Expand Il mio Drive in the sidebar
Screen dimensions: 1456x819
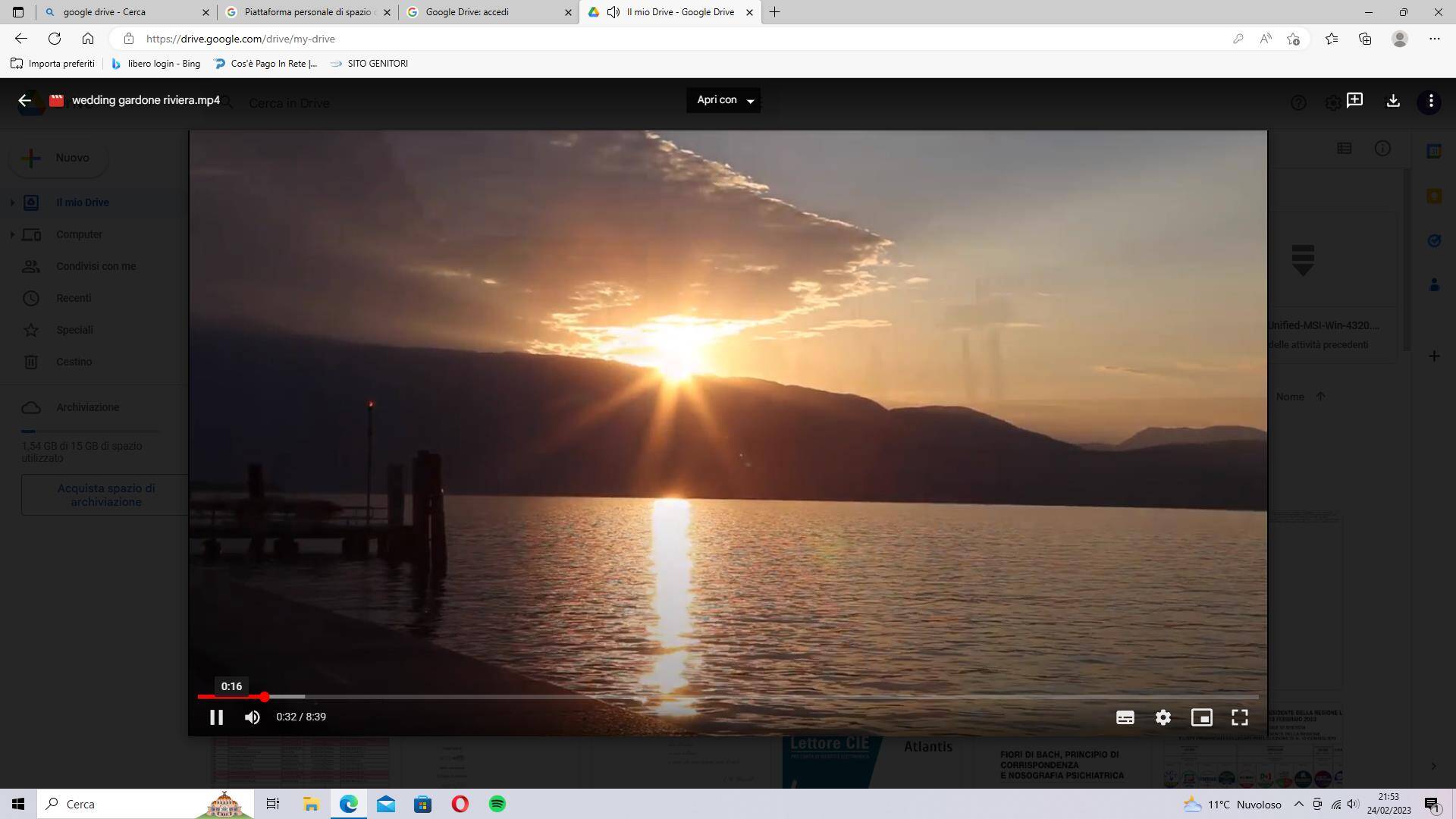pyautogui.click(x=11, y=202)
